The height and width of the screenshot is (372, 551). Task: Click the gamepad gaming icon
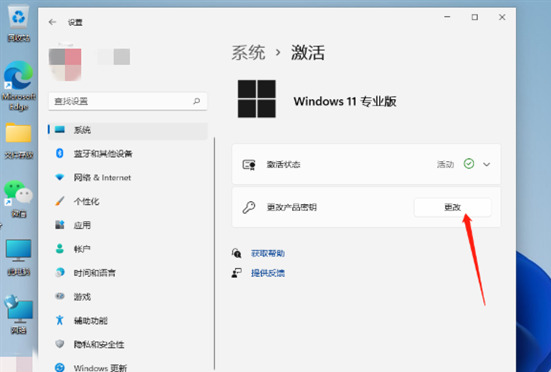point(60,296)
